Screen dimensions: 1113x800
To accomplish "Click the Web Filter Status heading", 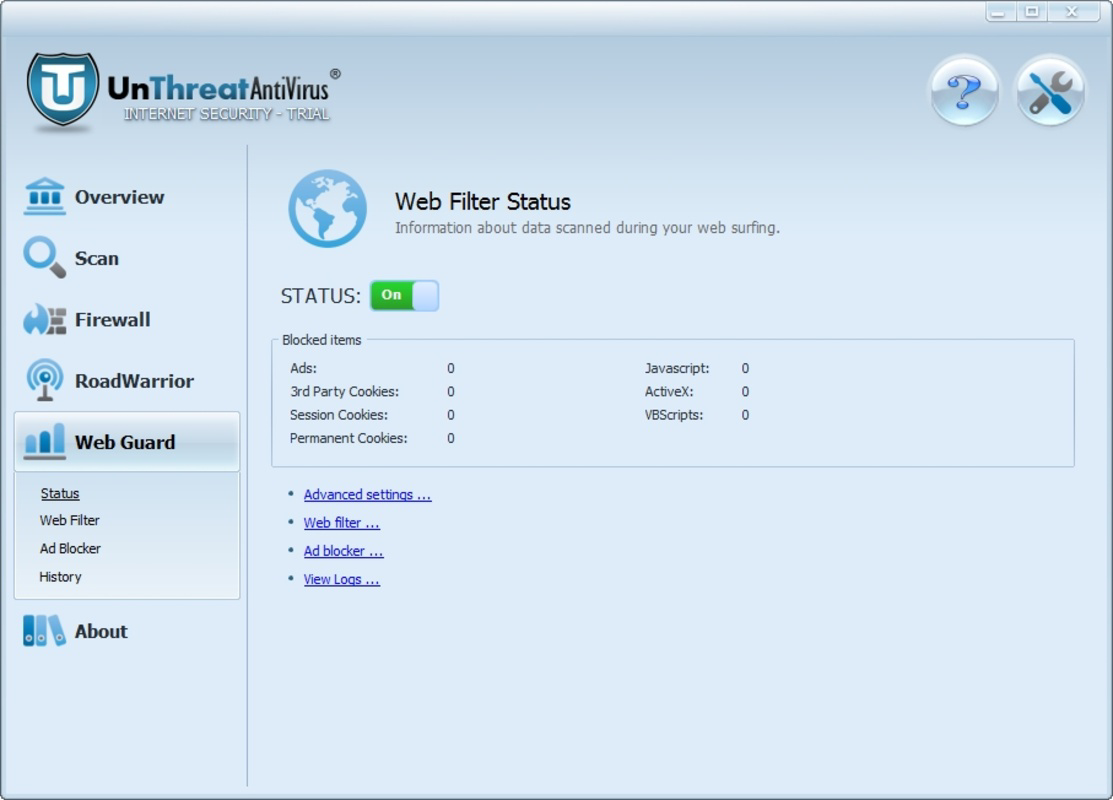I will 483,202.
